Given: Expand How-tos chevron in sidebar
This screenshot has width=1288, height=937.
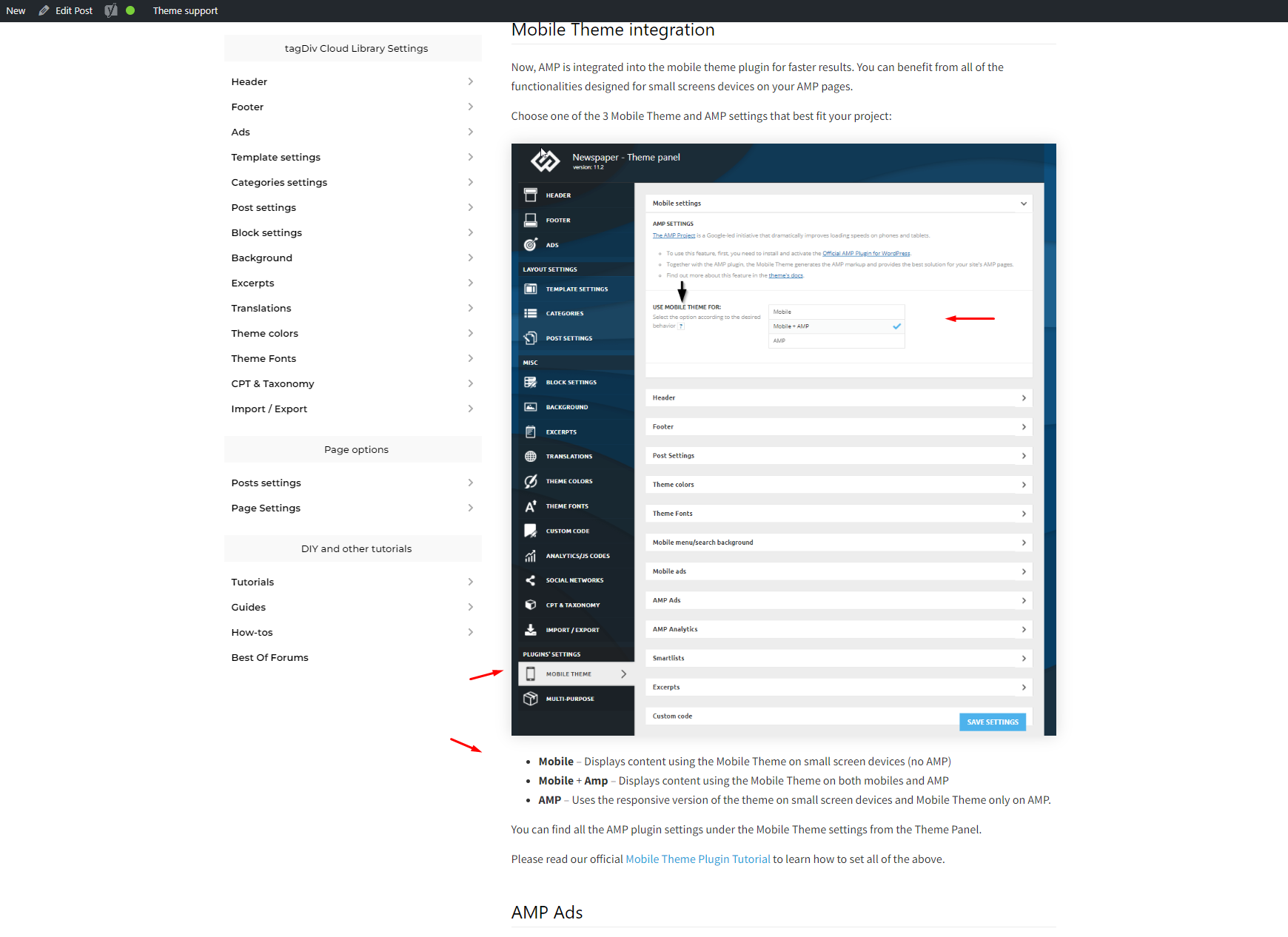Looking at the screenshot, I should click(x=471, y=632).
